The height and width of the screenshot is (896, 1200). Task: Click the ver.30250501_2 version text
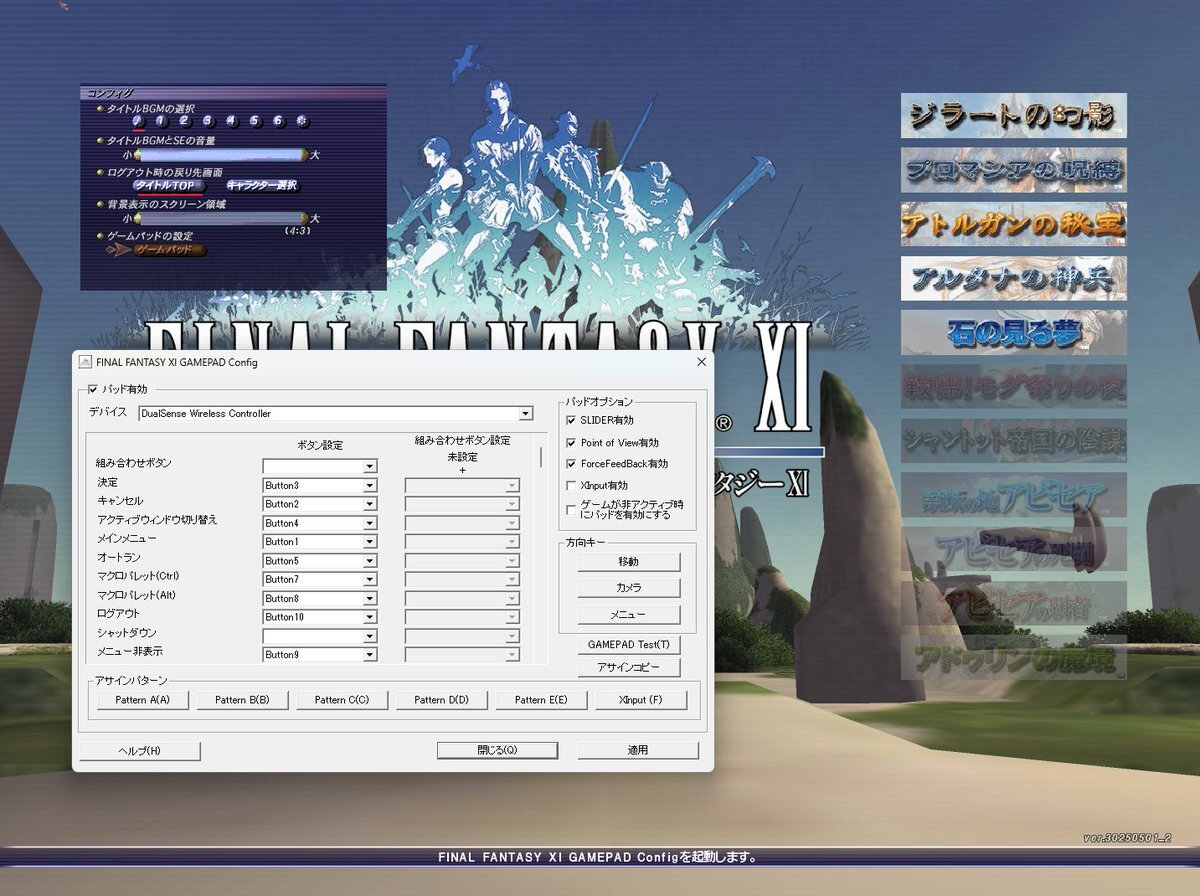[x=1127, y=838]
